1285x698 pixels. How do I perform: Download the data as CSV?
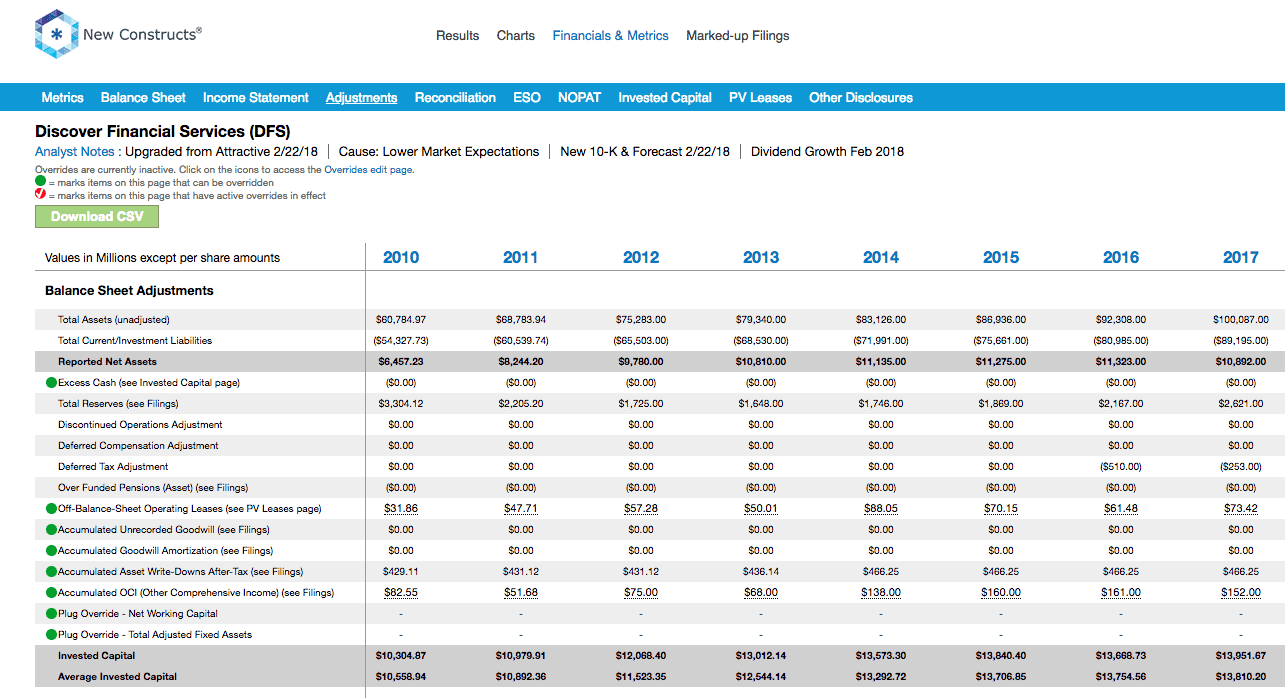pos(97,216)
